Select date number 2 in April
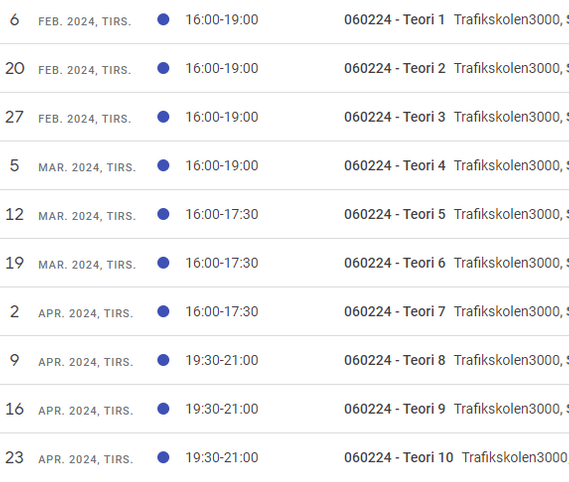The height and width of the screenshot is (482, 569). (x=15, y=311)
